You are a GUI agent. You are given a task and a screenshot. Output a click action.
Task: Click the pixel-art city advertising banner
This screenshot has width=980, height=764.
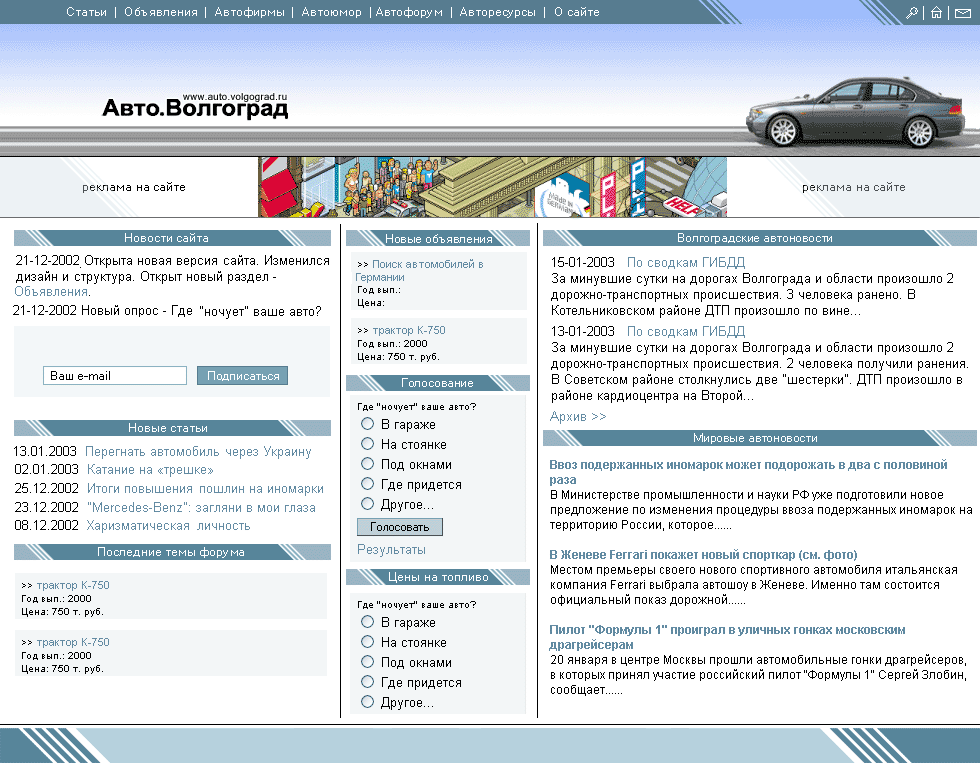tap(492, 187)
